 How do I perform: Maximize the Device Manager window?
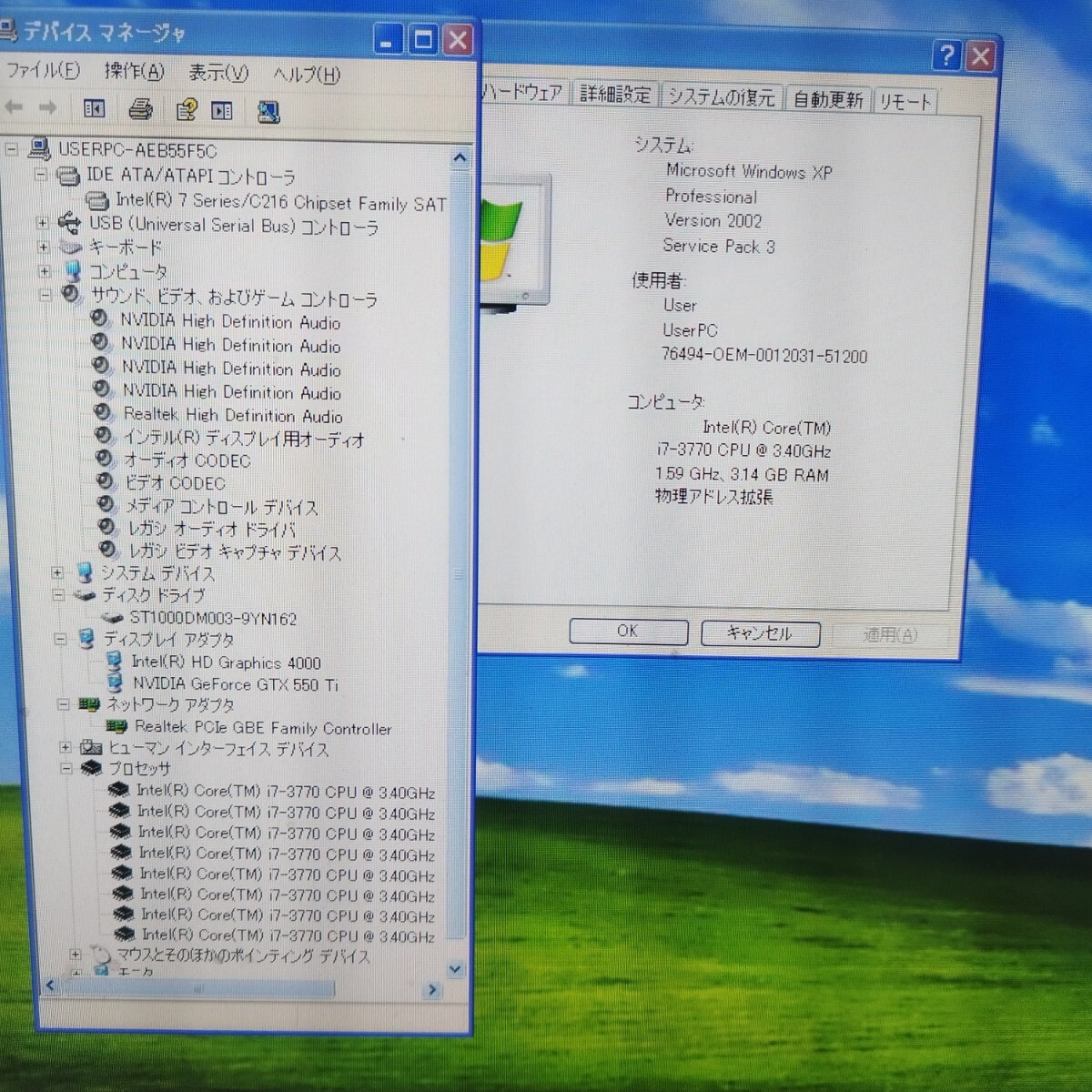coord(423,39)
